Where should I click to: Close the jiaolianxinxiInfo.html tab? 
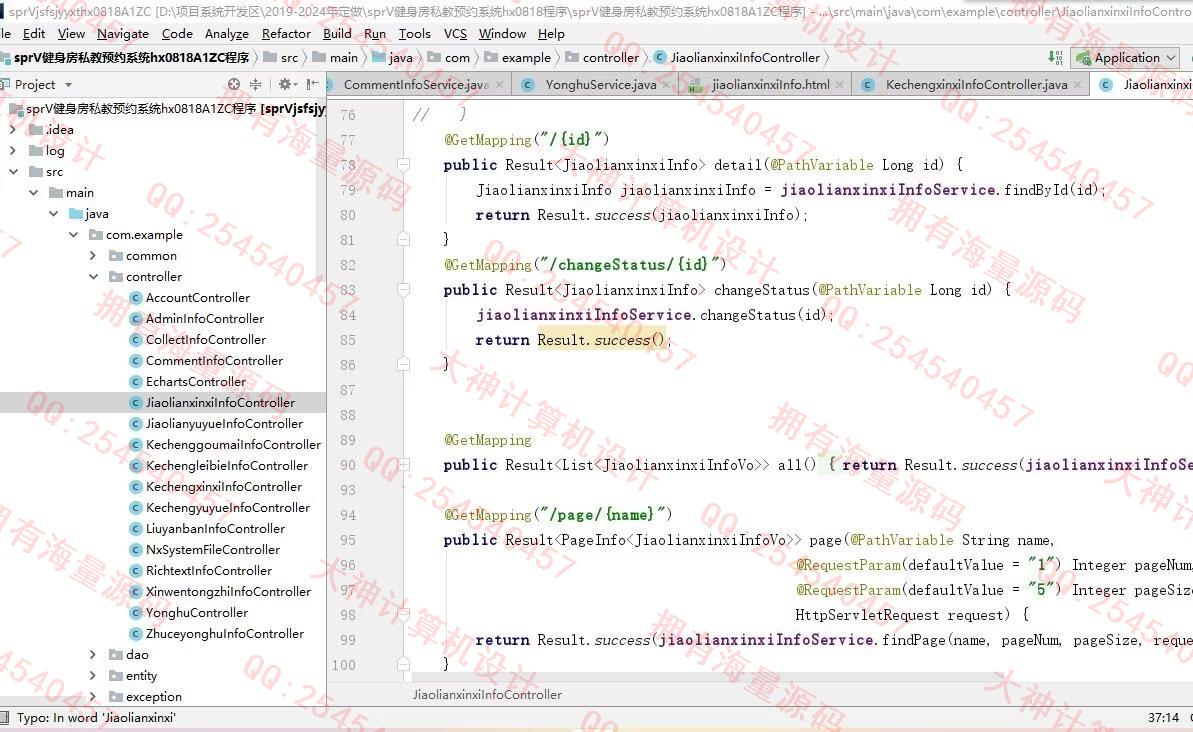(x=839, y=84)
